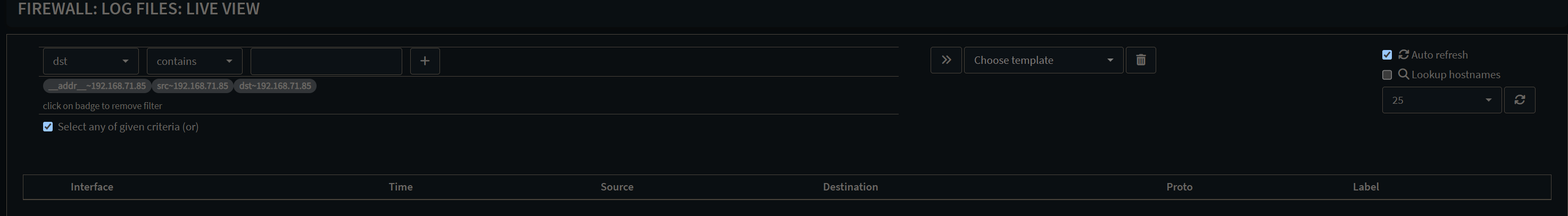Viewport: 1568px width, 216px height.
Task: Click the filter value text field
Action: (x=326, y=61)
